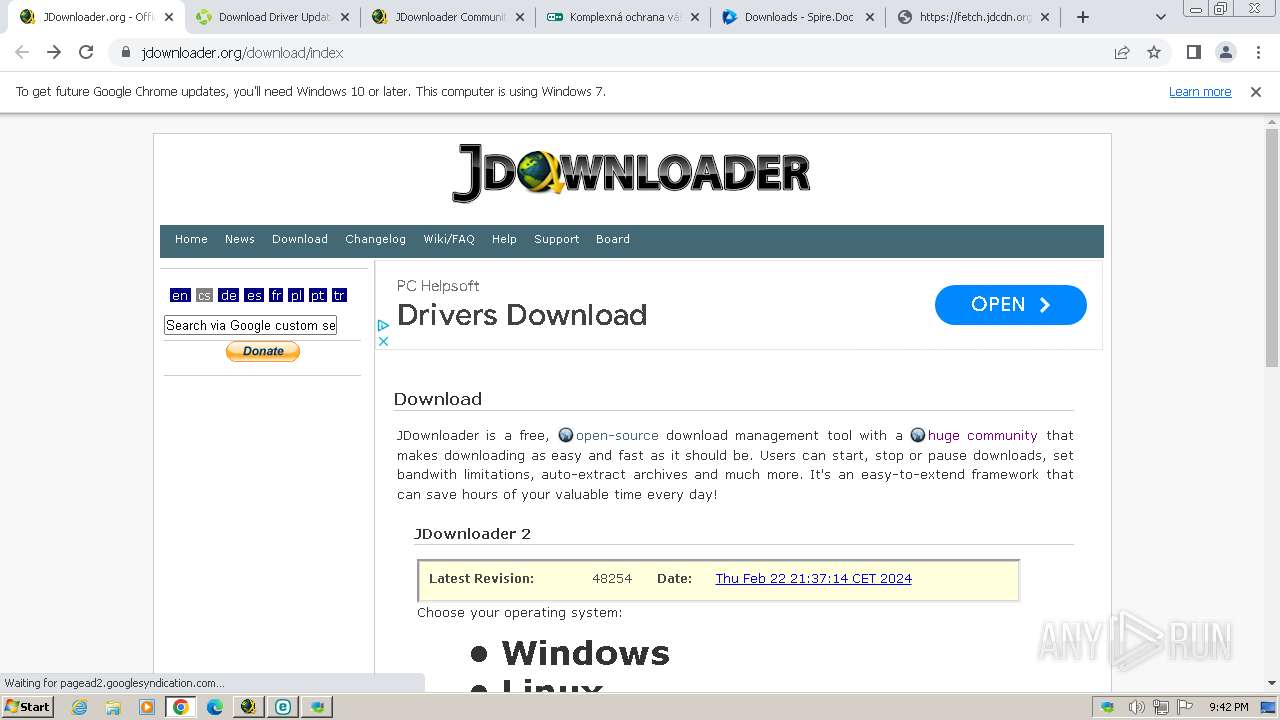Click the network status tray icon
Image resolution: width=1280 pixels, height=720 pixels.
click(1161, 707)
